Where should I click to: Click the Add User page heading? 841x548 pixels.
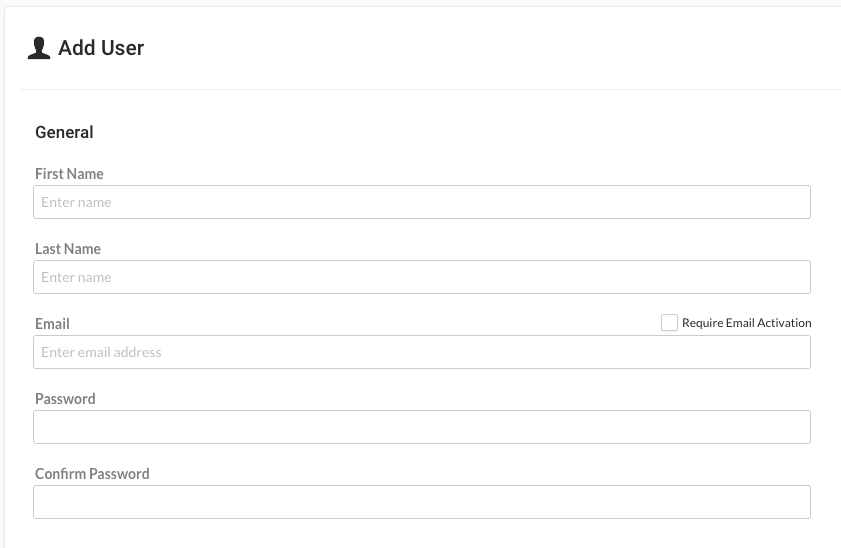click(101, 48)
